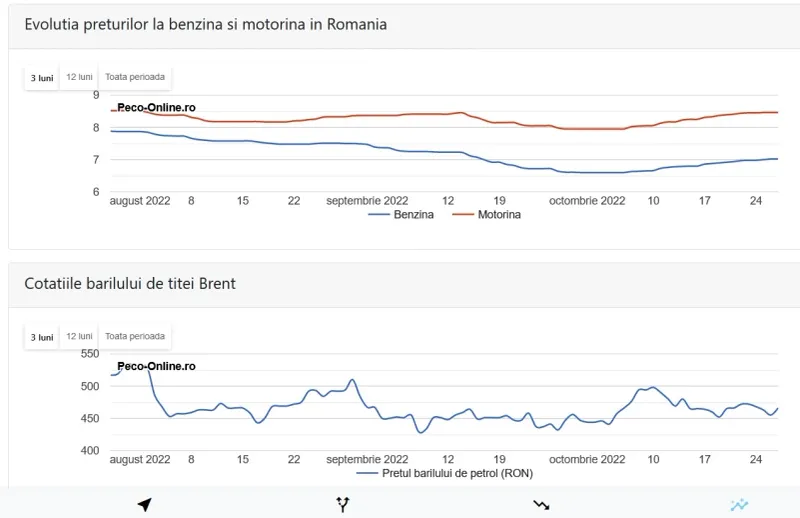The height and width of the screenshot is (518, 800).
Task: Open the location arrow navigation icon
Action: pos(145,505)
